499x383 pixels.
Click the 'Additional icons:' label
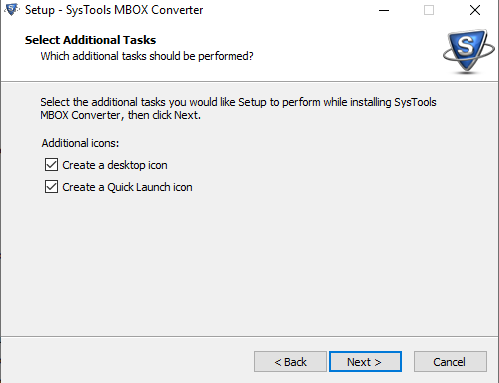(x=80, y=143)
